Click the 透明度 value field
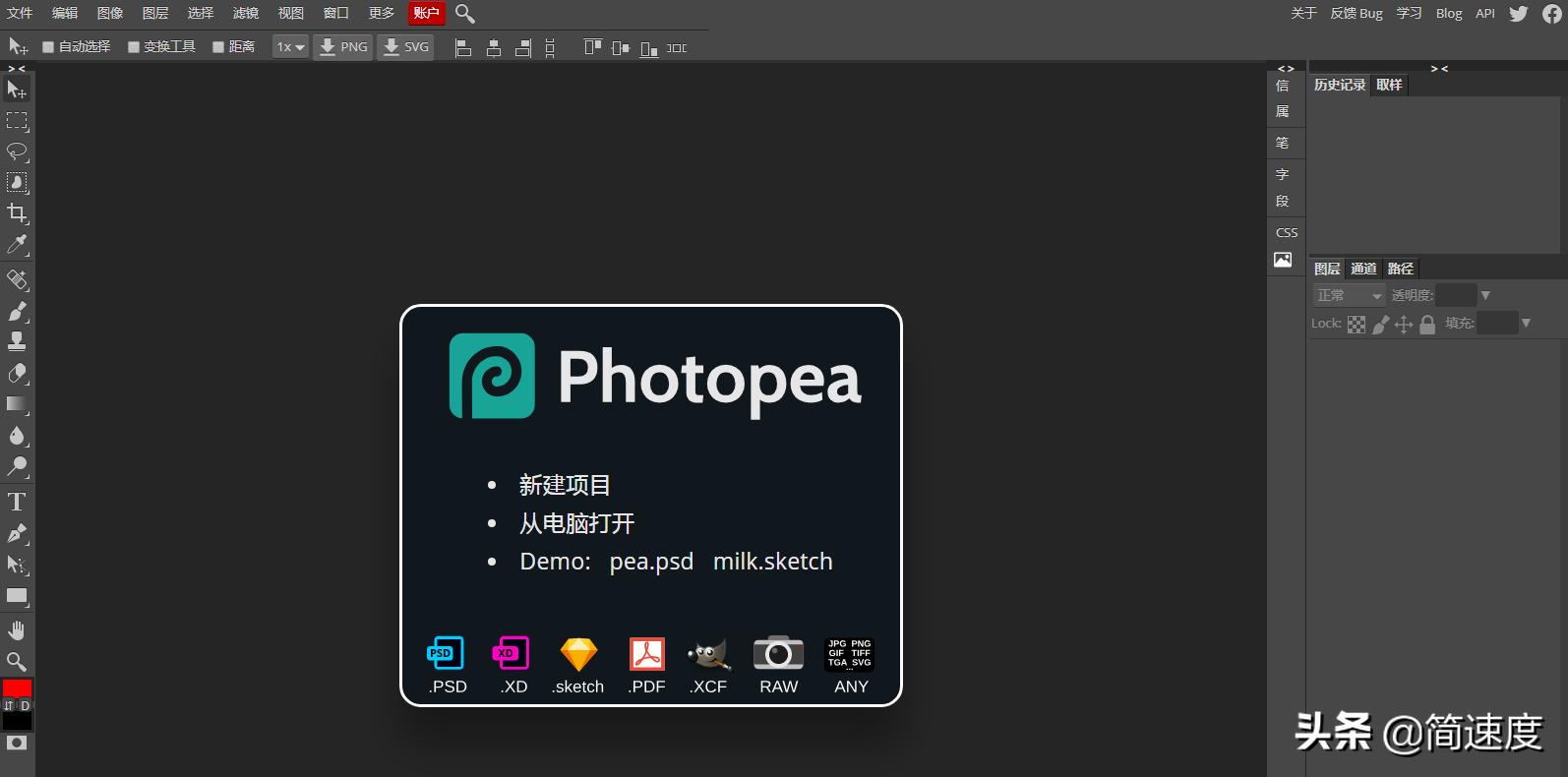The width and height of the screenshot is (1568, 777). (x=1456, y=295)
